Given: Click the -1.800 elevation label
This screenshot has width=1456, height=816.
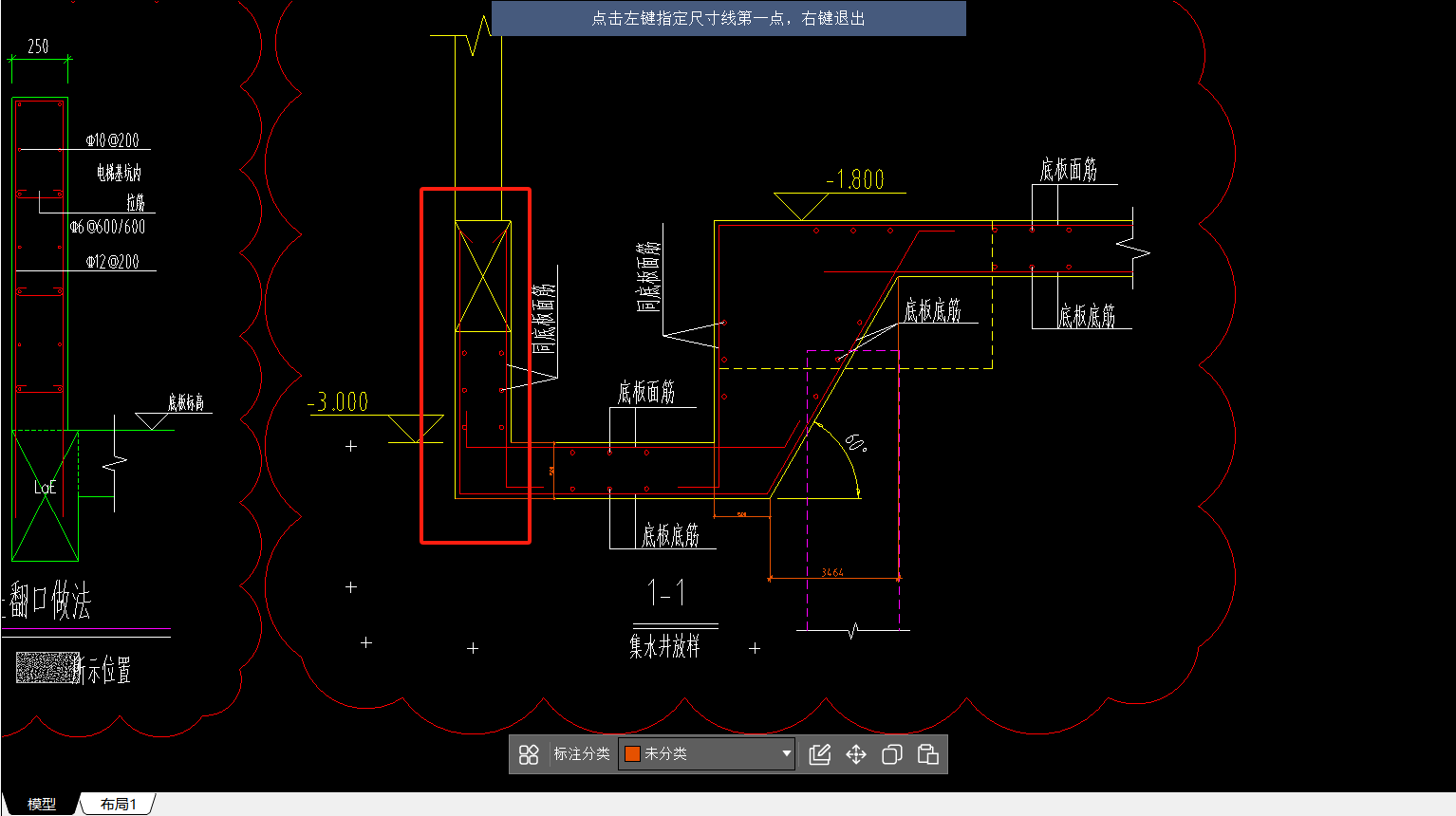Looking at the screenshot, I should (x=855, y=179).
